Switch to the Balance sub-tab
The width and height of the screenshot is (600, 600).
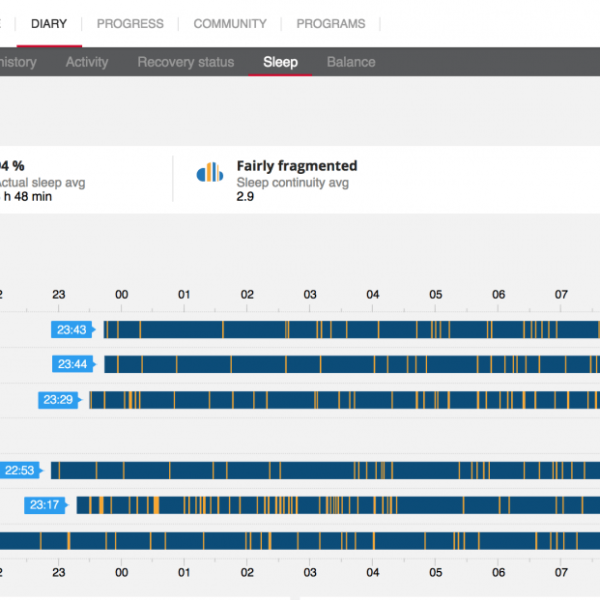click(x=351, y=62)
